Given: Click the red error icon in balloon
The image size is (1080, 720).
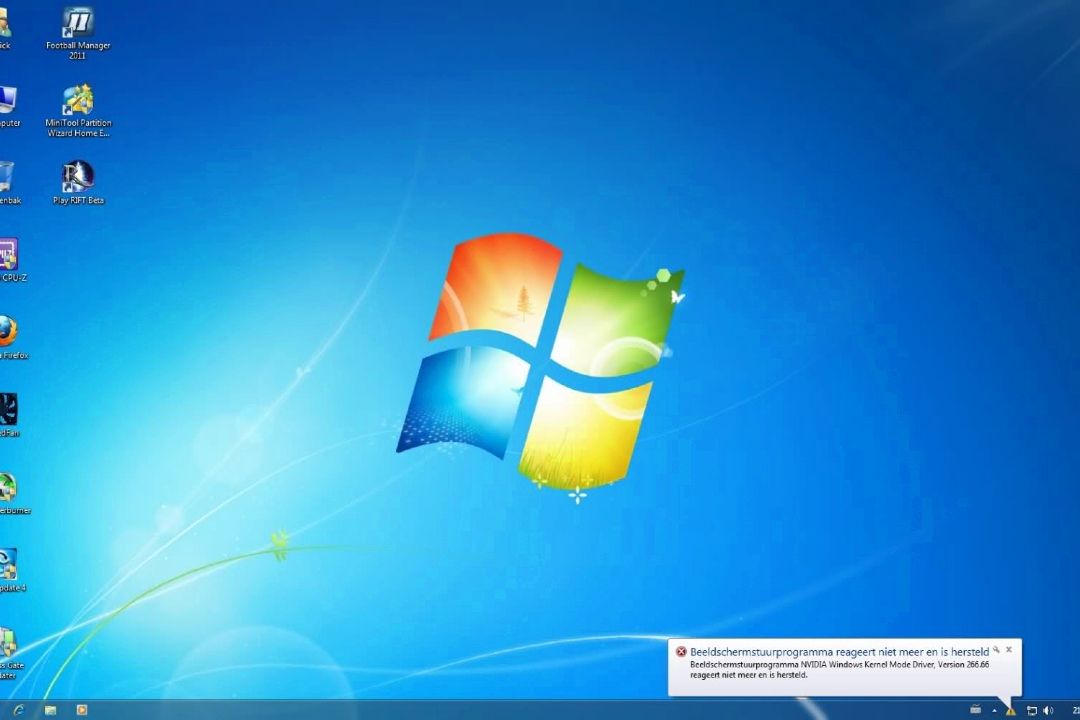Looking at the screenshot, I should 681,651.
